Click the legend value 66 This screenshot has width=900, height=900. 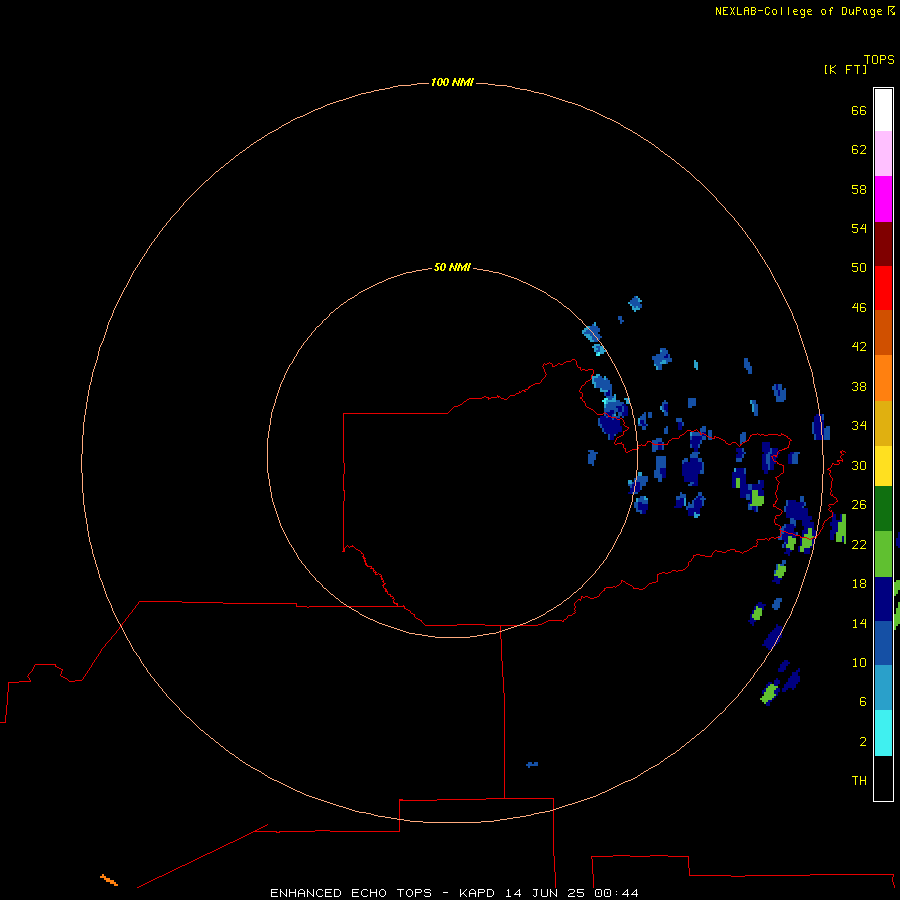click(859, 110)
